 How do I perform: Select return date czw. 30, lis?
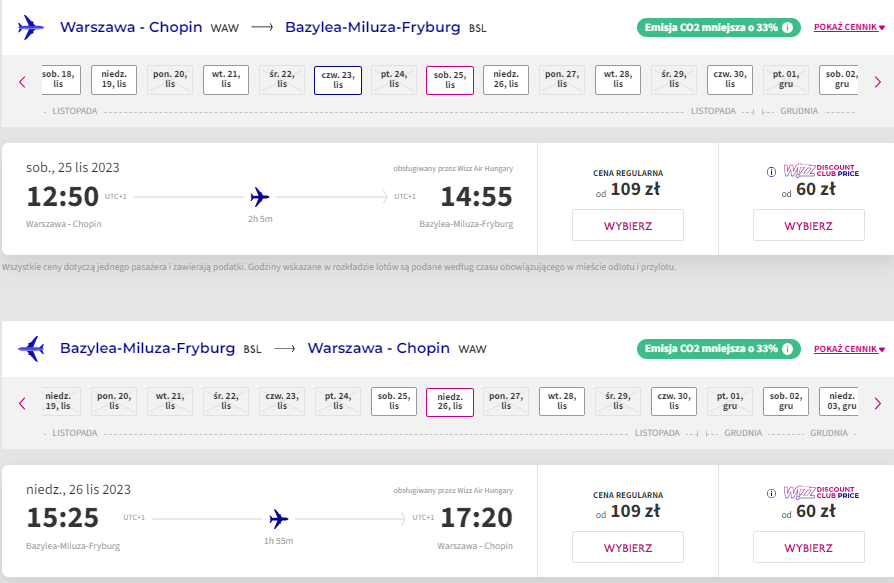tap(674, 402)
